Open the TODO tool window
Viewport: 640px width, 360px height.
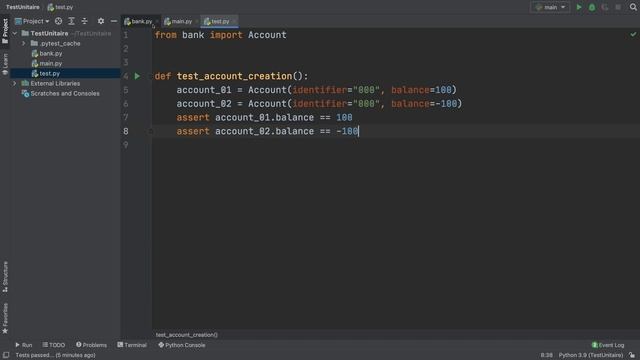tap(53, 345)
